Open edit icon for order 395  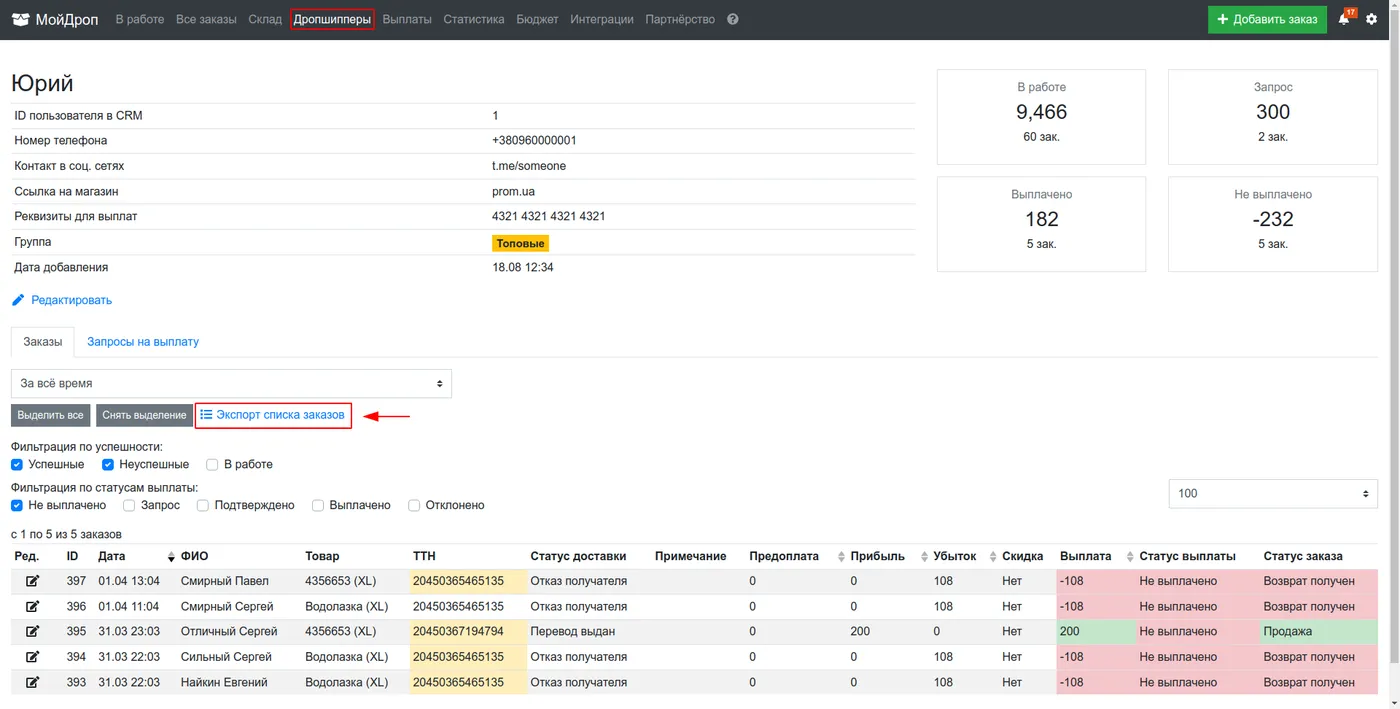(x=32, y=632)
